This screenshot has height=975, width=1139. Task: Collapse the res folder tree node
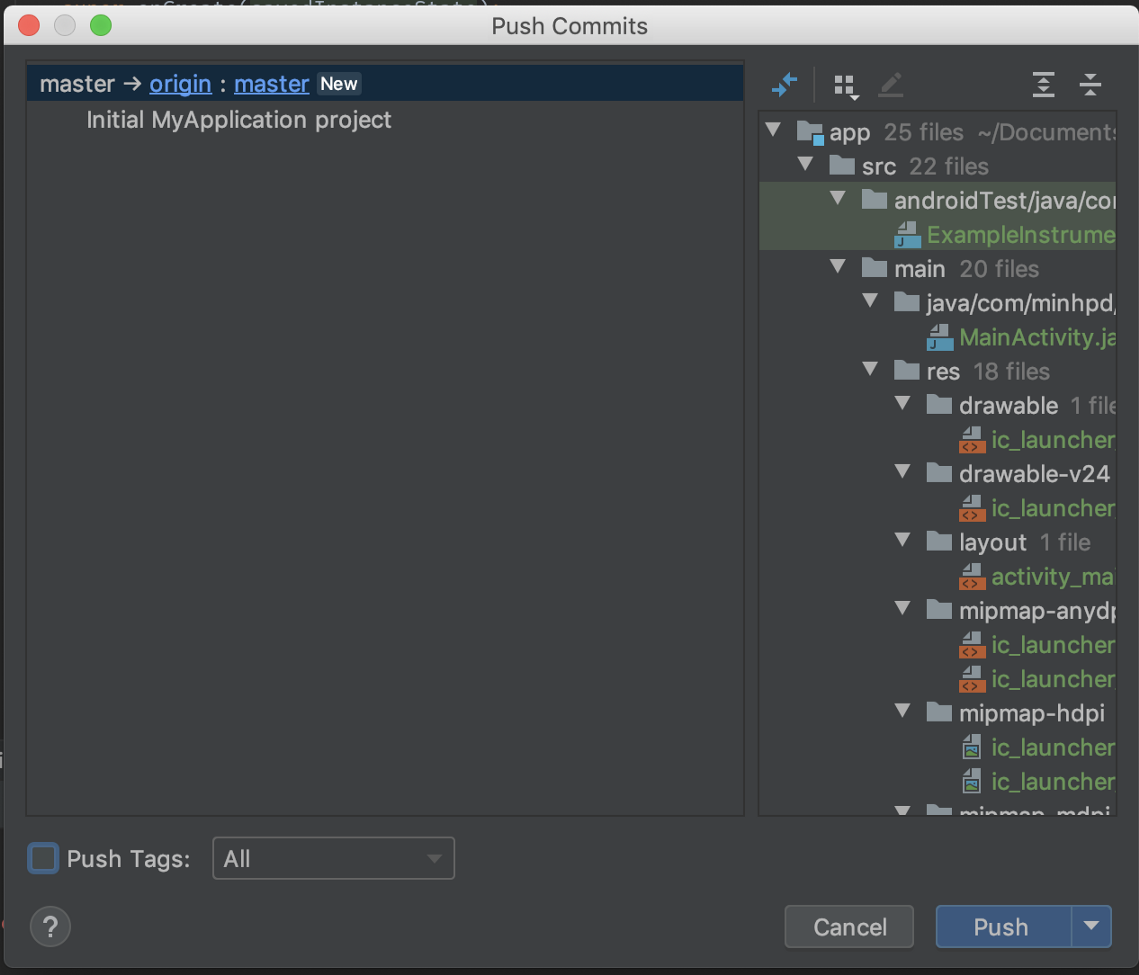click(x=870, y=371)
